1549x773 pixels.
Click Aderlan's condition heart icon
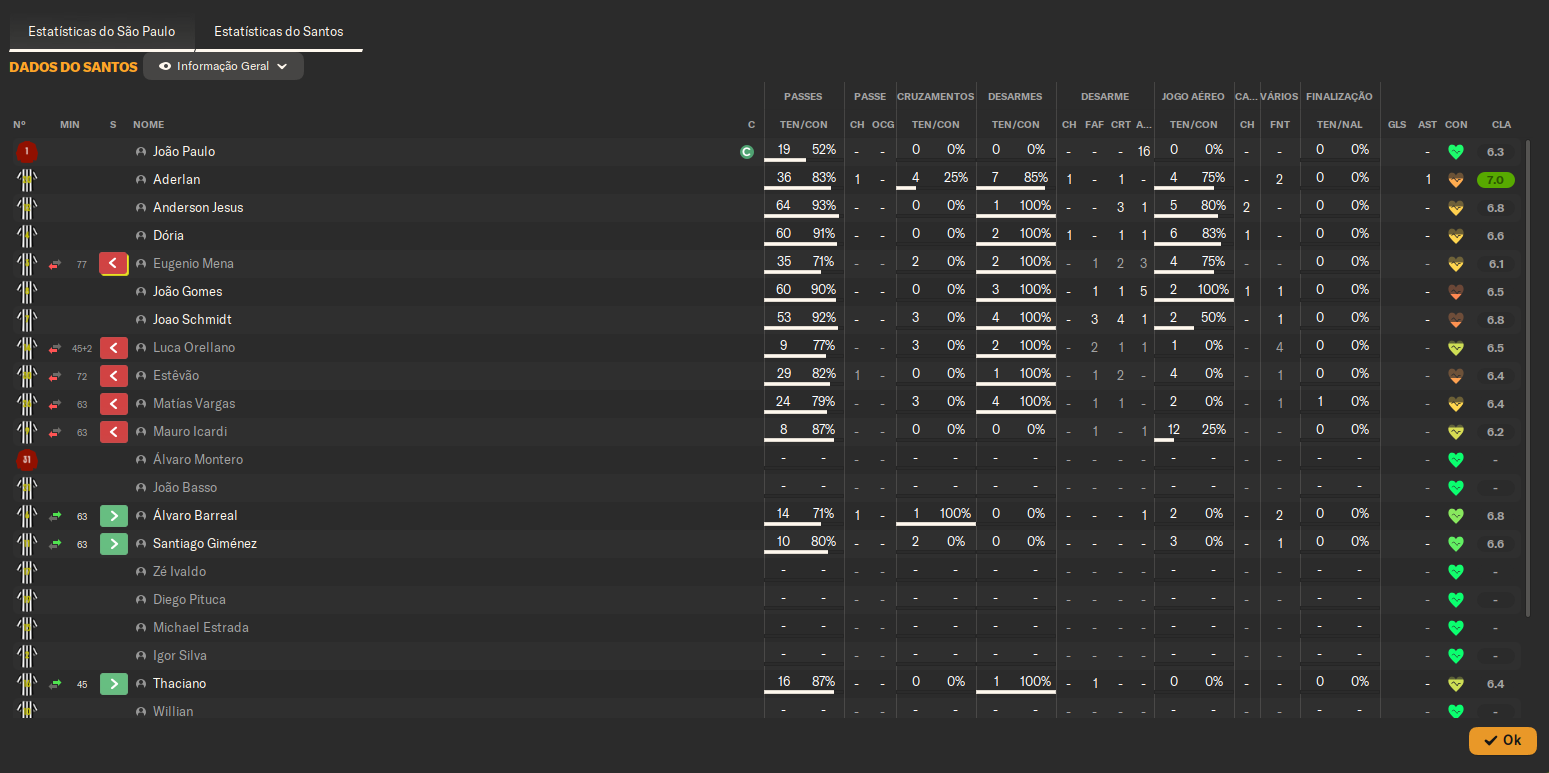click(x=1456, y=180)
